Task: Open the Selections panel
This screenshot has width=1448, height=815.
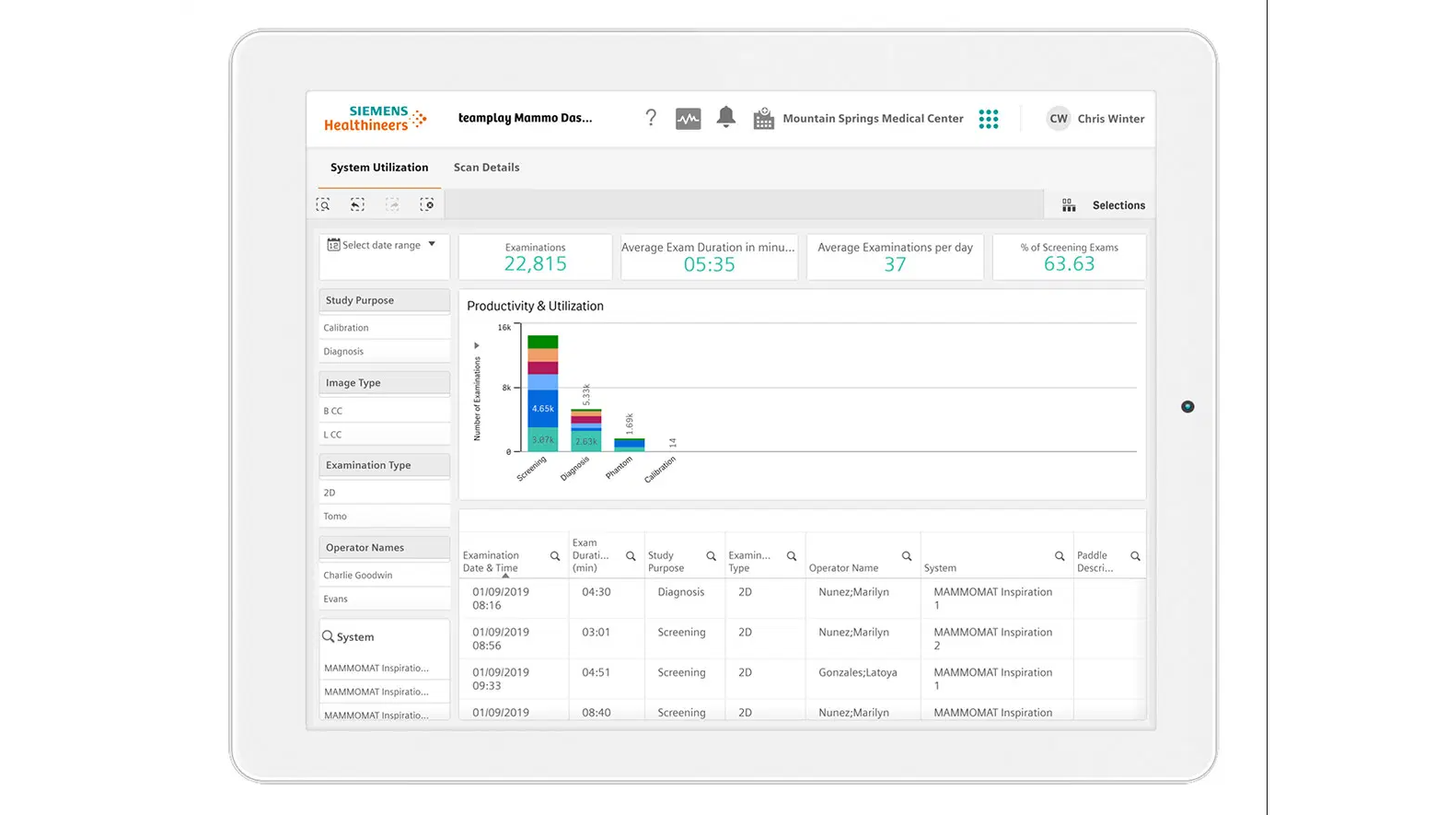Action: tap(1103, 205)
